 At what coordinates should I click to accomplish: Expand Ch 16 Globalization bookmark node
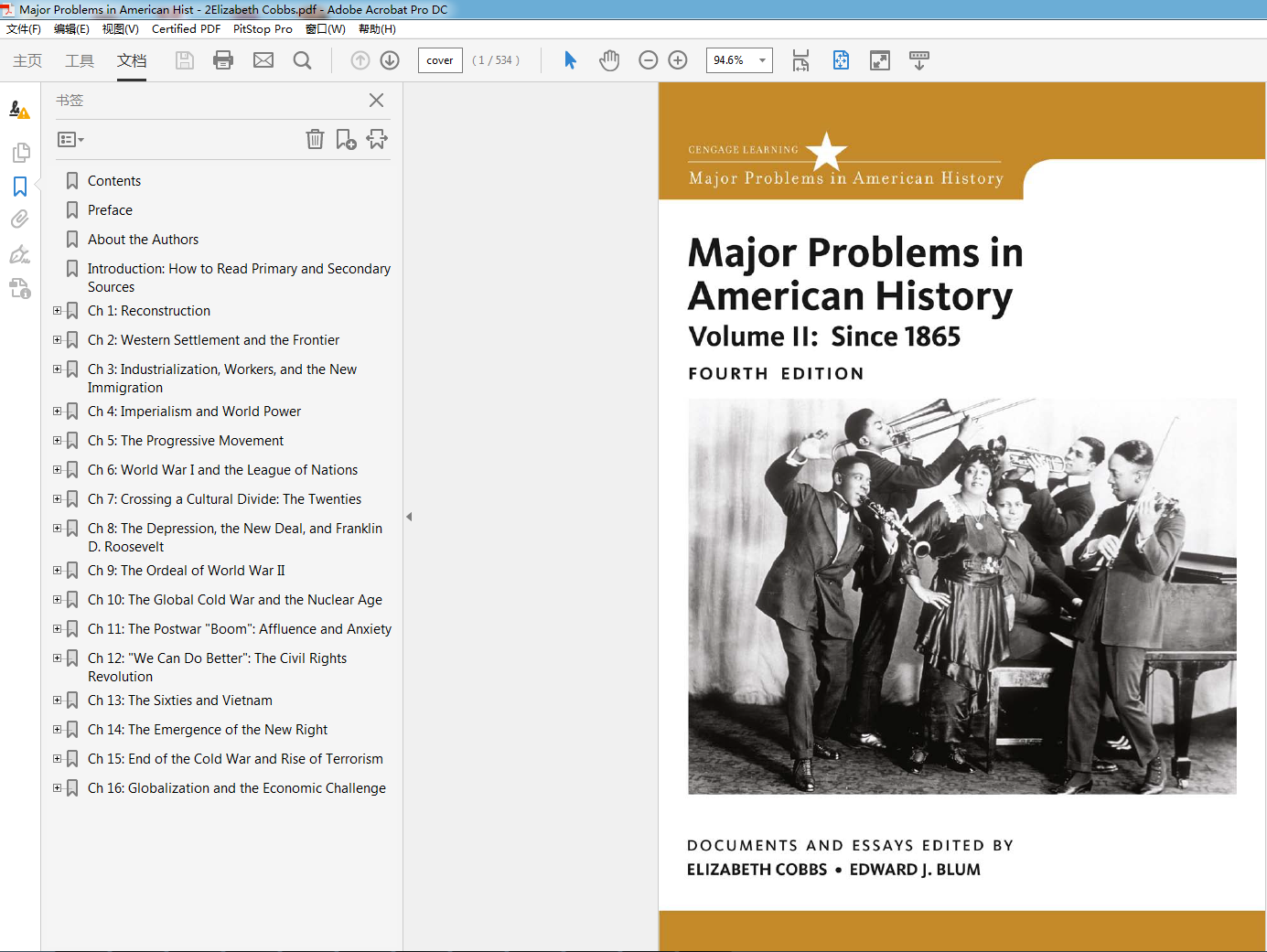pos(58,788)
